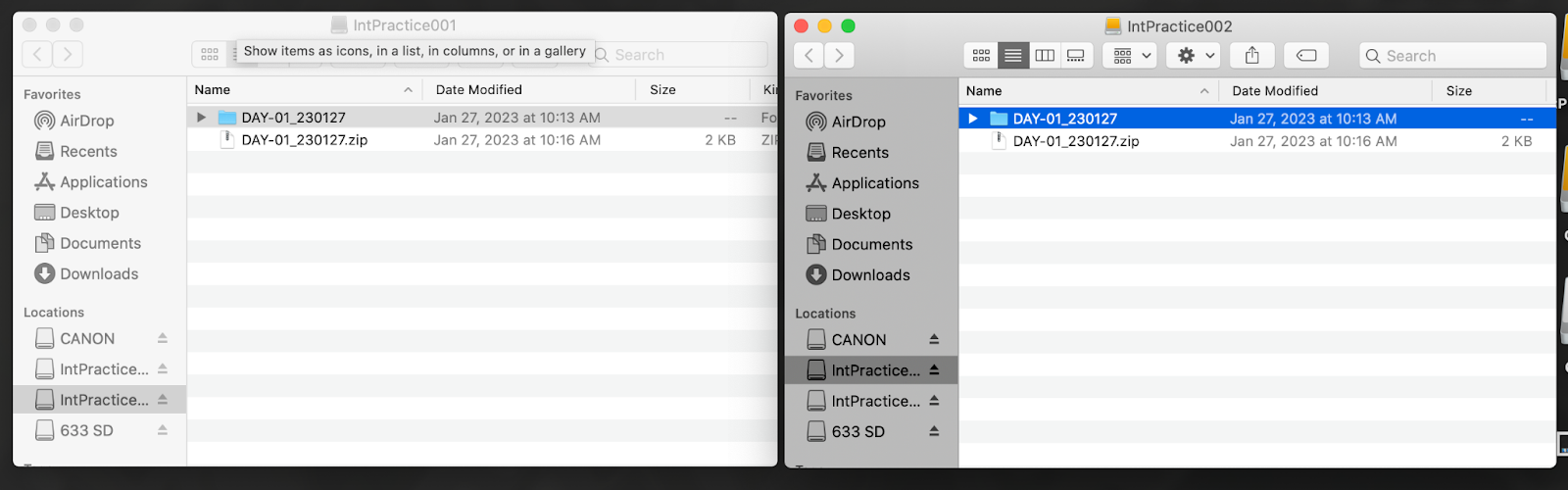This screenshot has width=1568, height=490.
Task: Sort by Size in IntPractice002 window
Action: pos(1459,91)
